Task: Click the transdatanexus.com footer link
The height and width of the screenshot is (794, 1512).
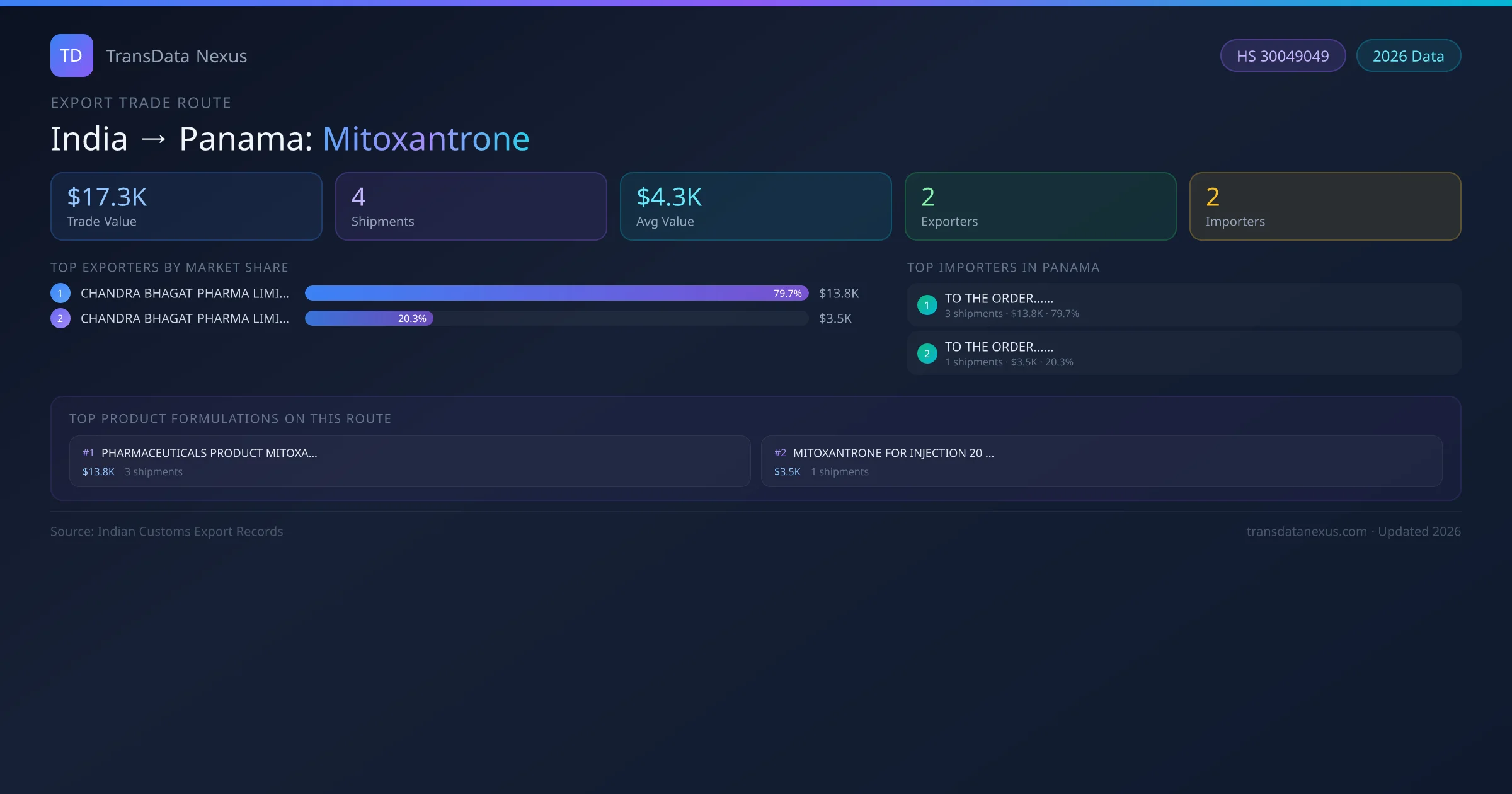Action: [1307, 531]
